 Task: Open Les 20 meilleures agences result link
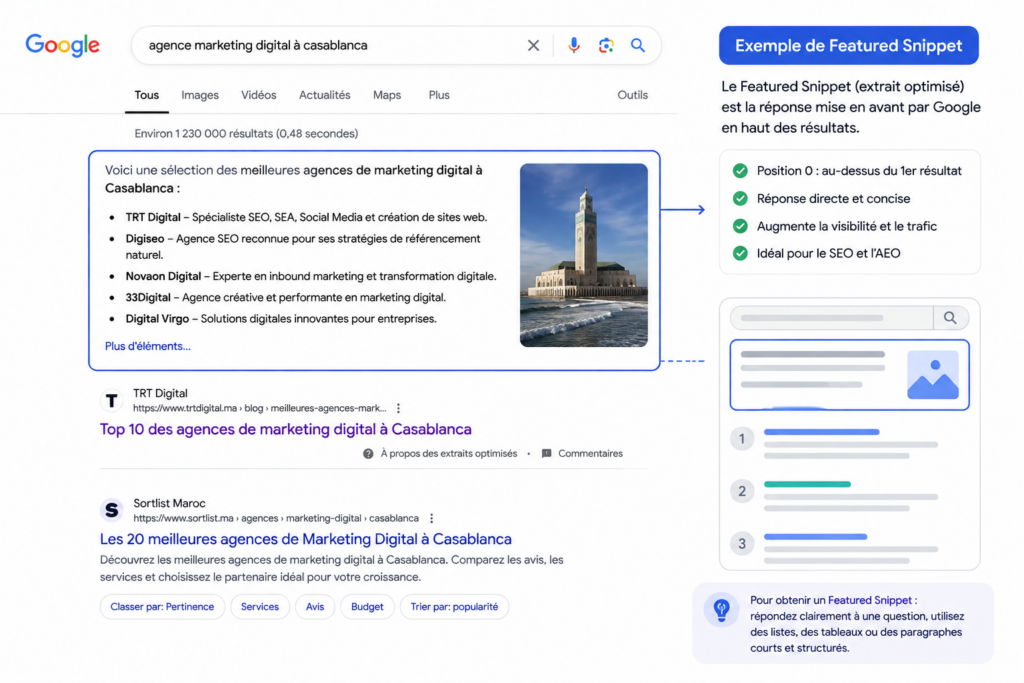306,539
